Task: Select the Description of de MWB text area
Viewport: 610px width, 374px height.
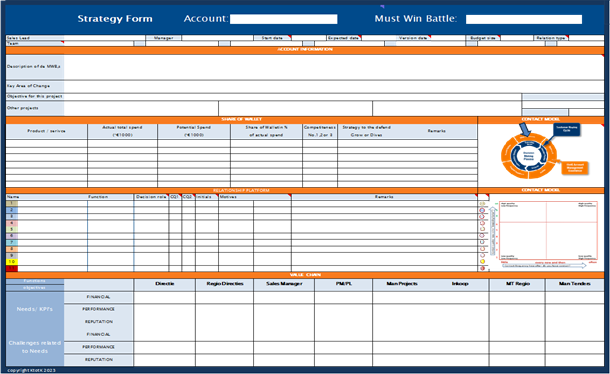Action: [334, 67]
